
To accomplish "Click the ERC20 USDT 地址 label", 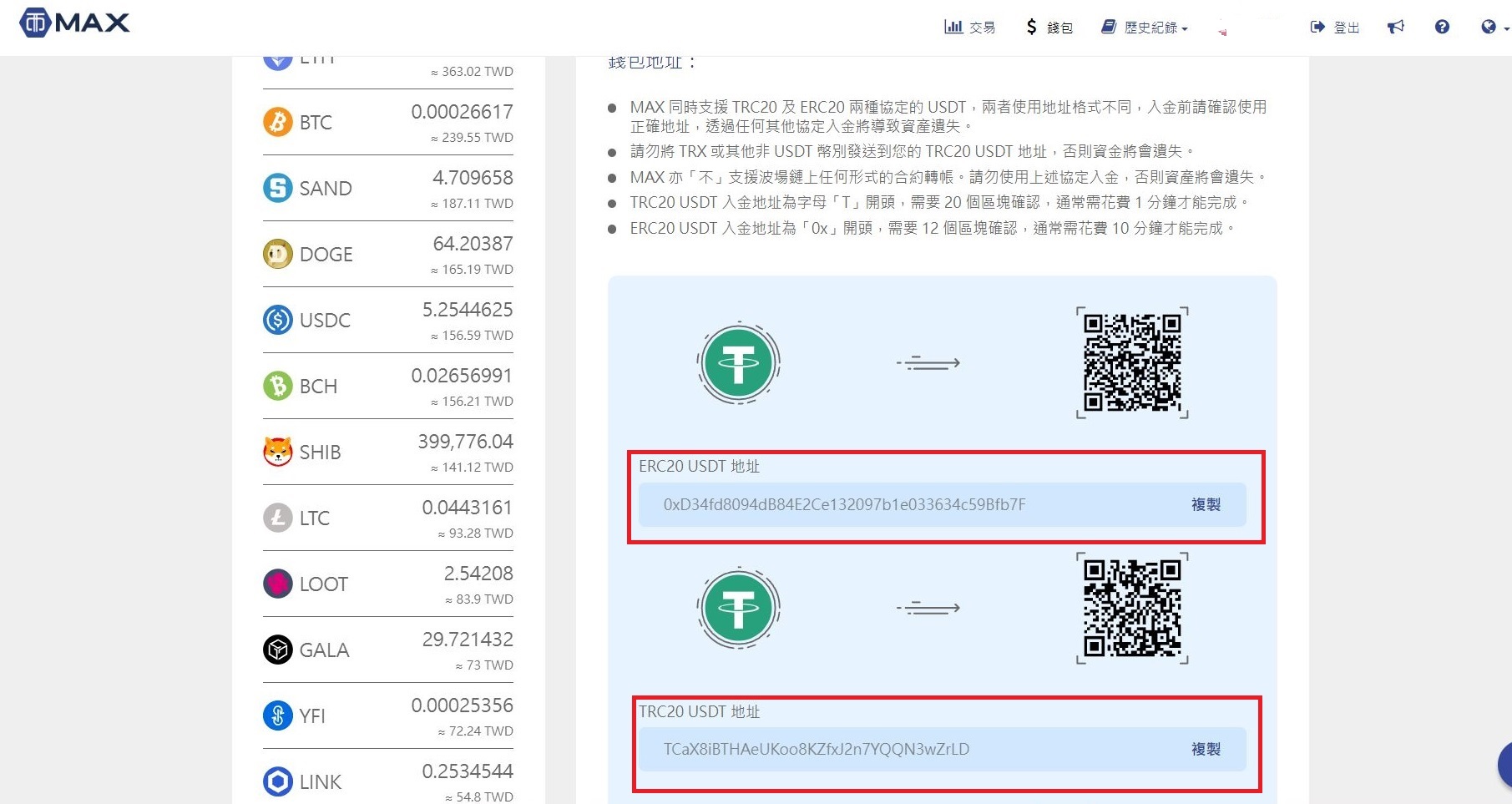I will point(700,467).
